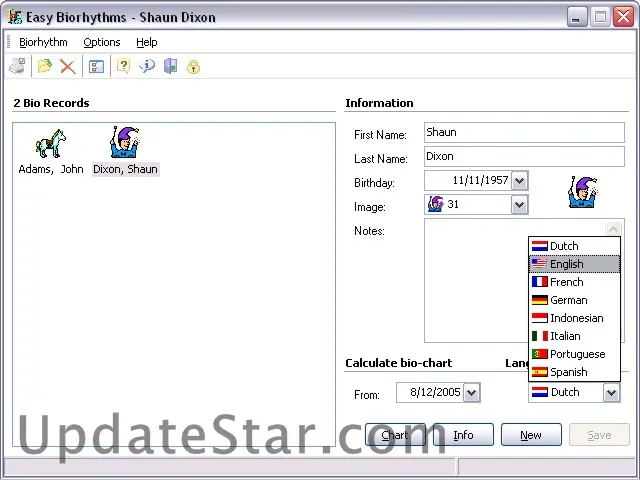The height and width of the screenshot is (480, 640).
Task: Collapse the Language dropdown arrow
Action: (x=611, y=393)
